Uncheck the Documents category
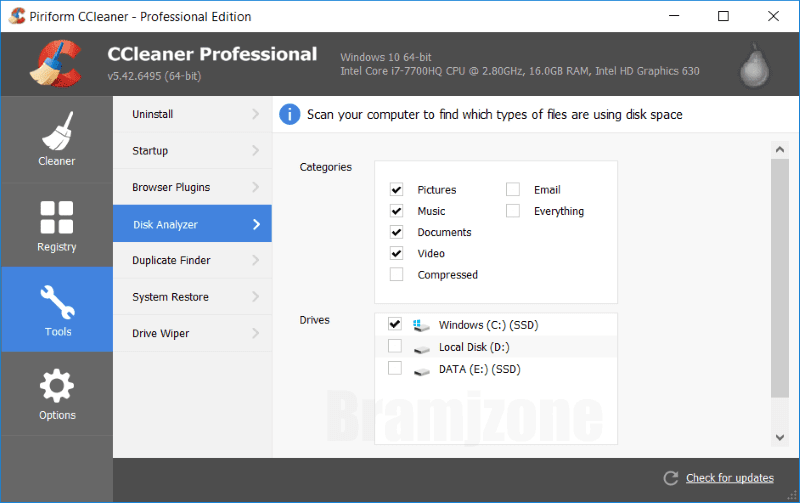 point(396,232)
